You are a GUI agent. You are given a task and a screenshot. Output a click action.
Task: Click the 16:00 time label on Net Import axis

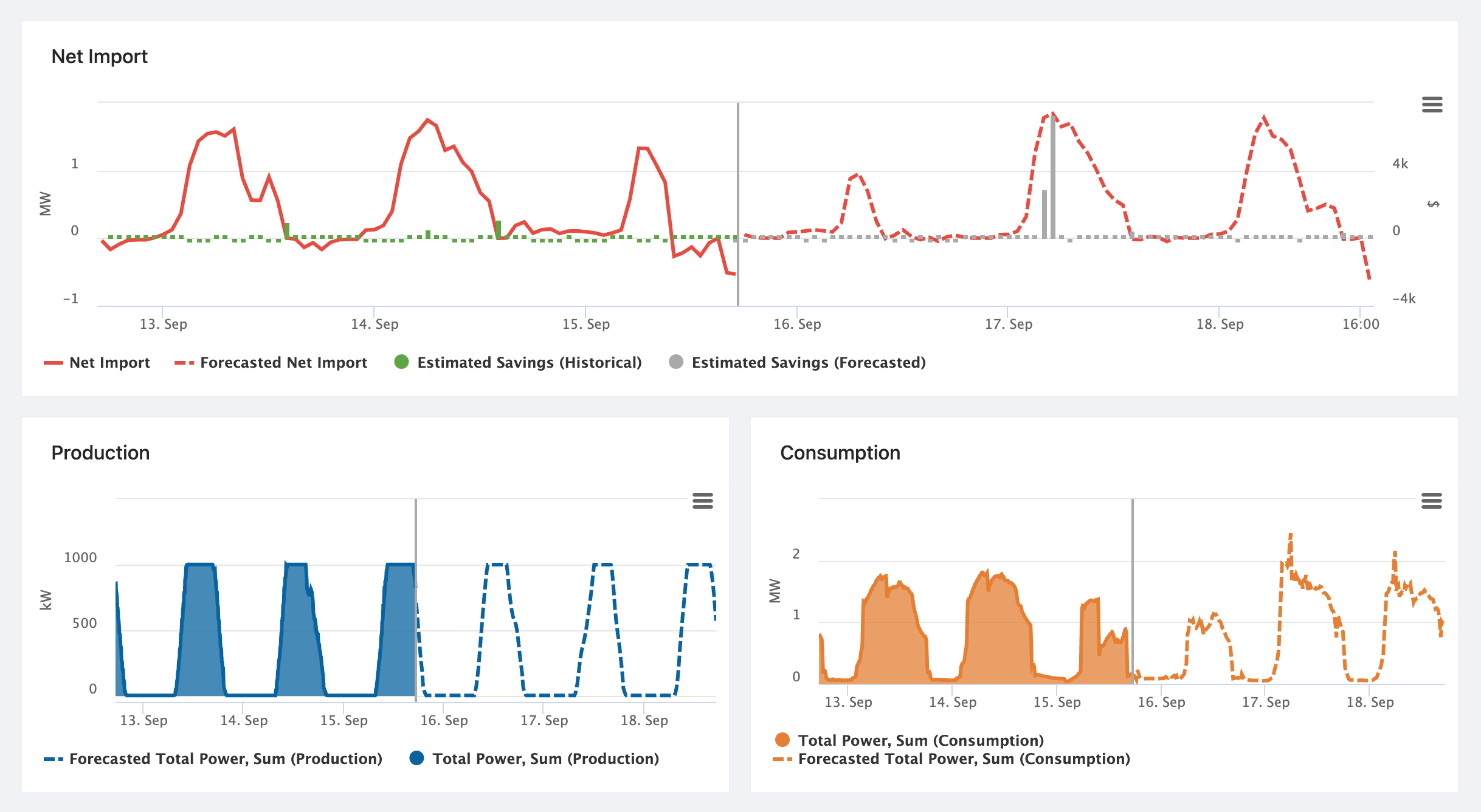[x=1361, y=324]
